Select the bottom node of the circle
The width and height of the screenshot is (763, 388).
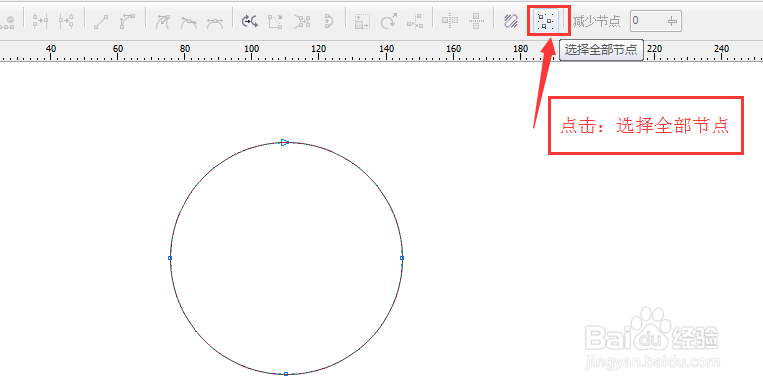tap(286, 374)
